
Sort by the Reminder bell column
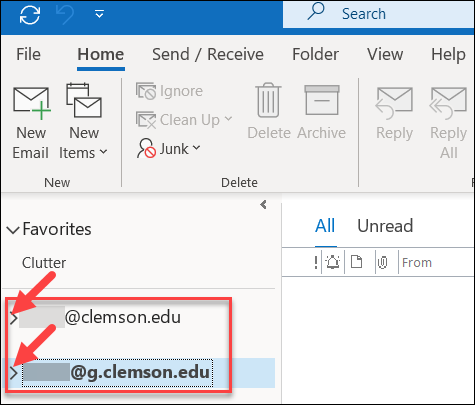[333, 263]
